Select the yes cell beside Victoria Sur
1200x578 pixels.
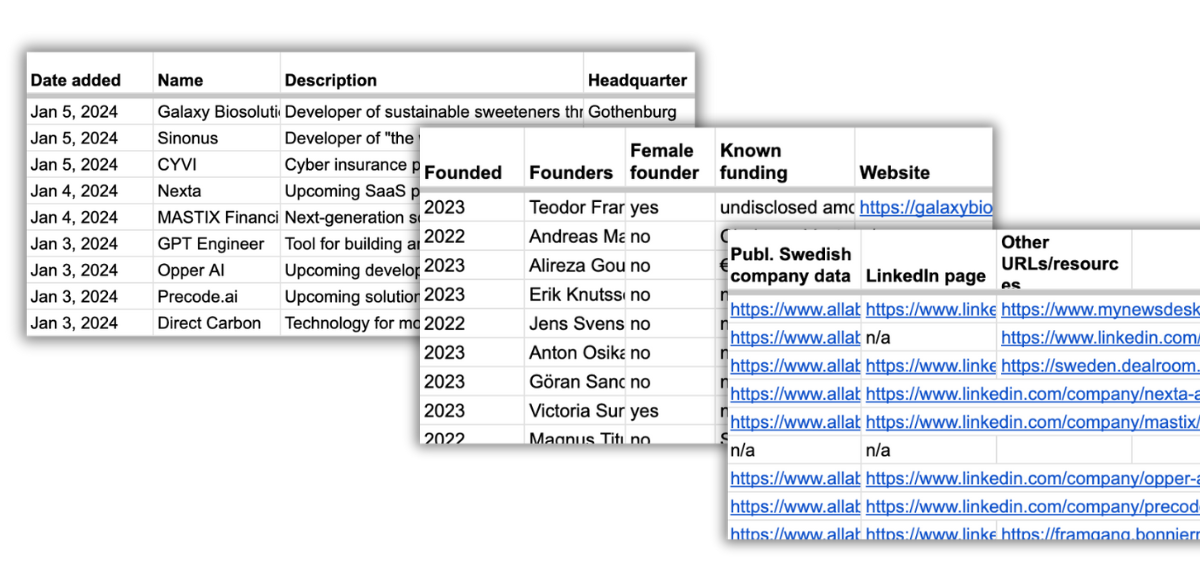coord(670,410)
